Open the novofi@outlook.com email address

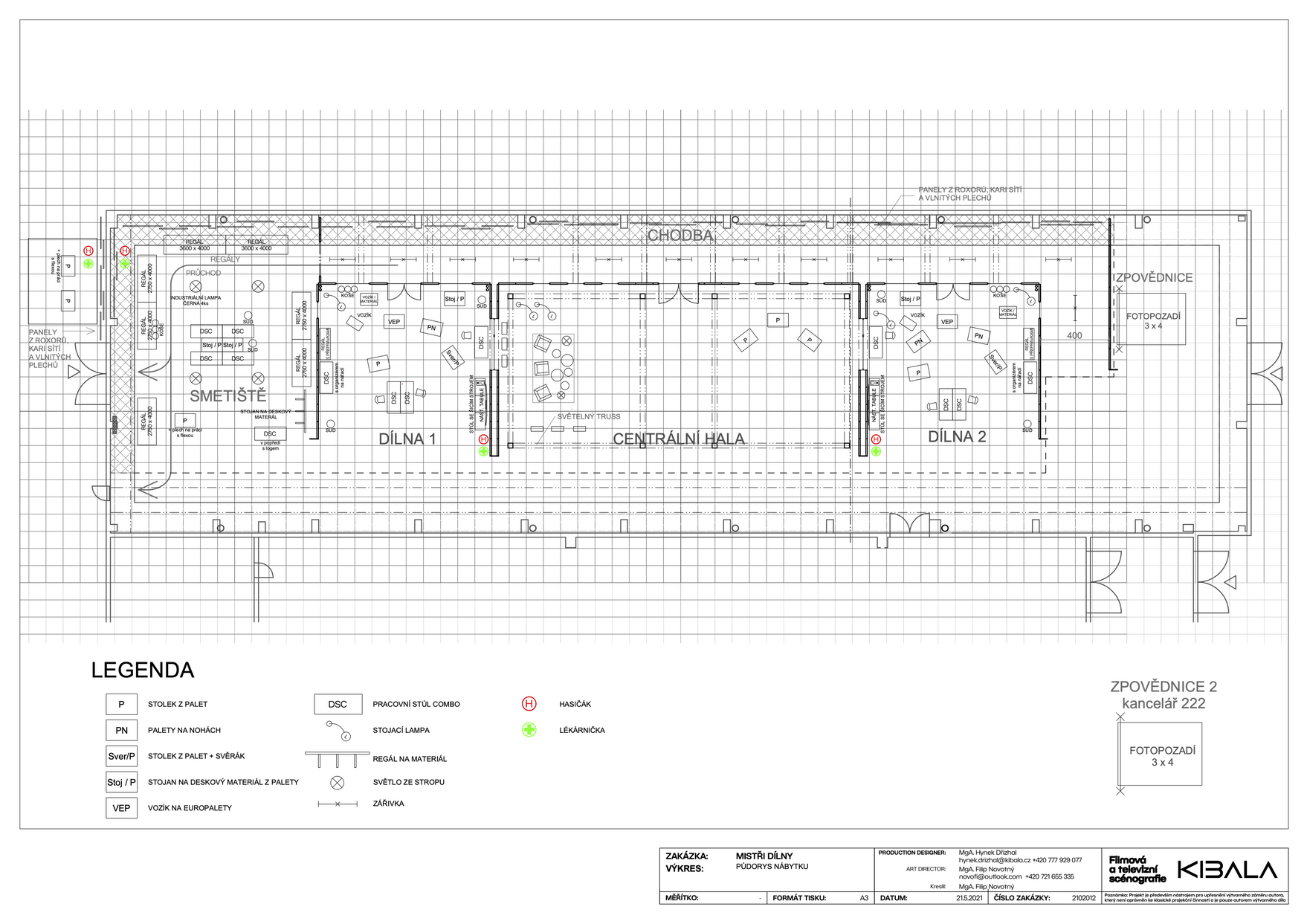pyautogui.click(x=990, y=876)
